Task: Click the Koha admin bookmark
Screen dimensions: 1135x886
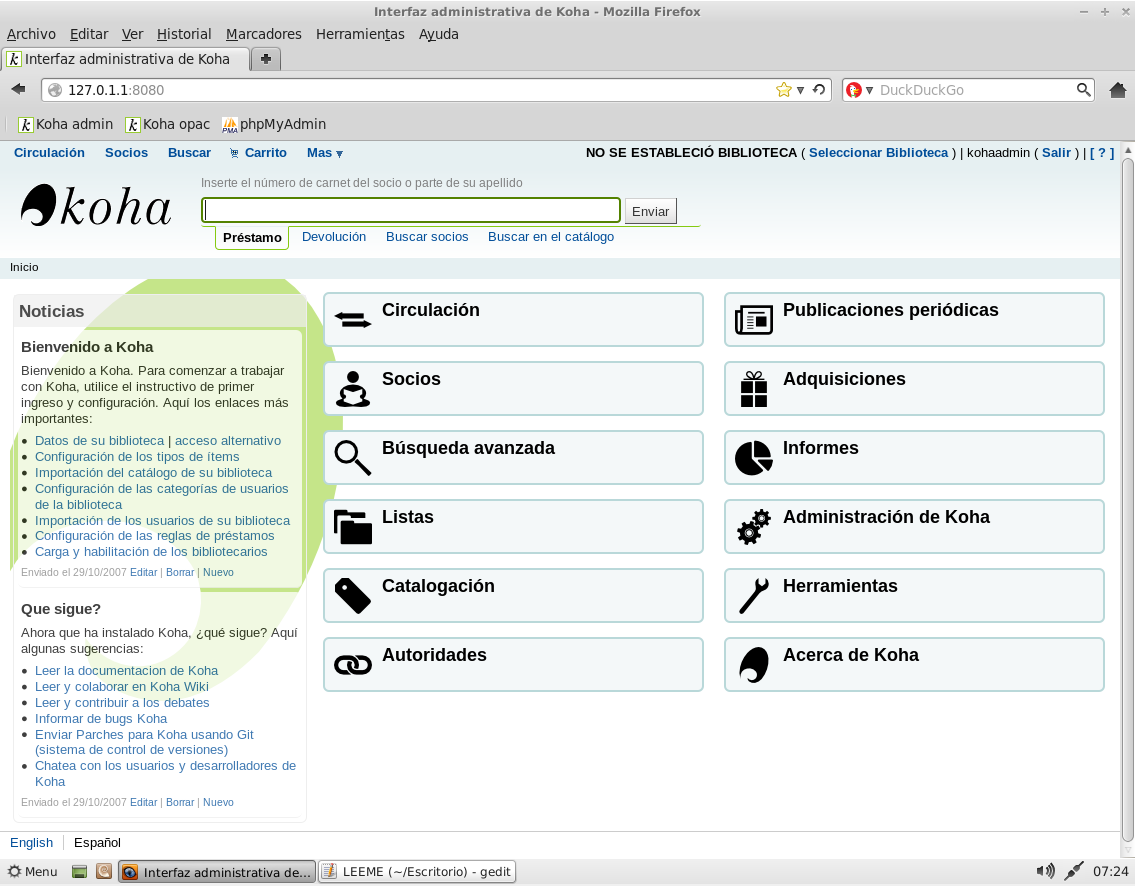Action: (65, 125)
